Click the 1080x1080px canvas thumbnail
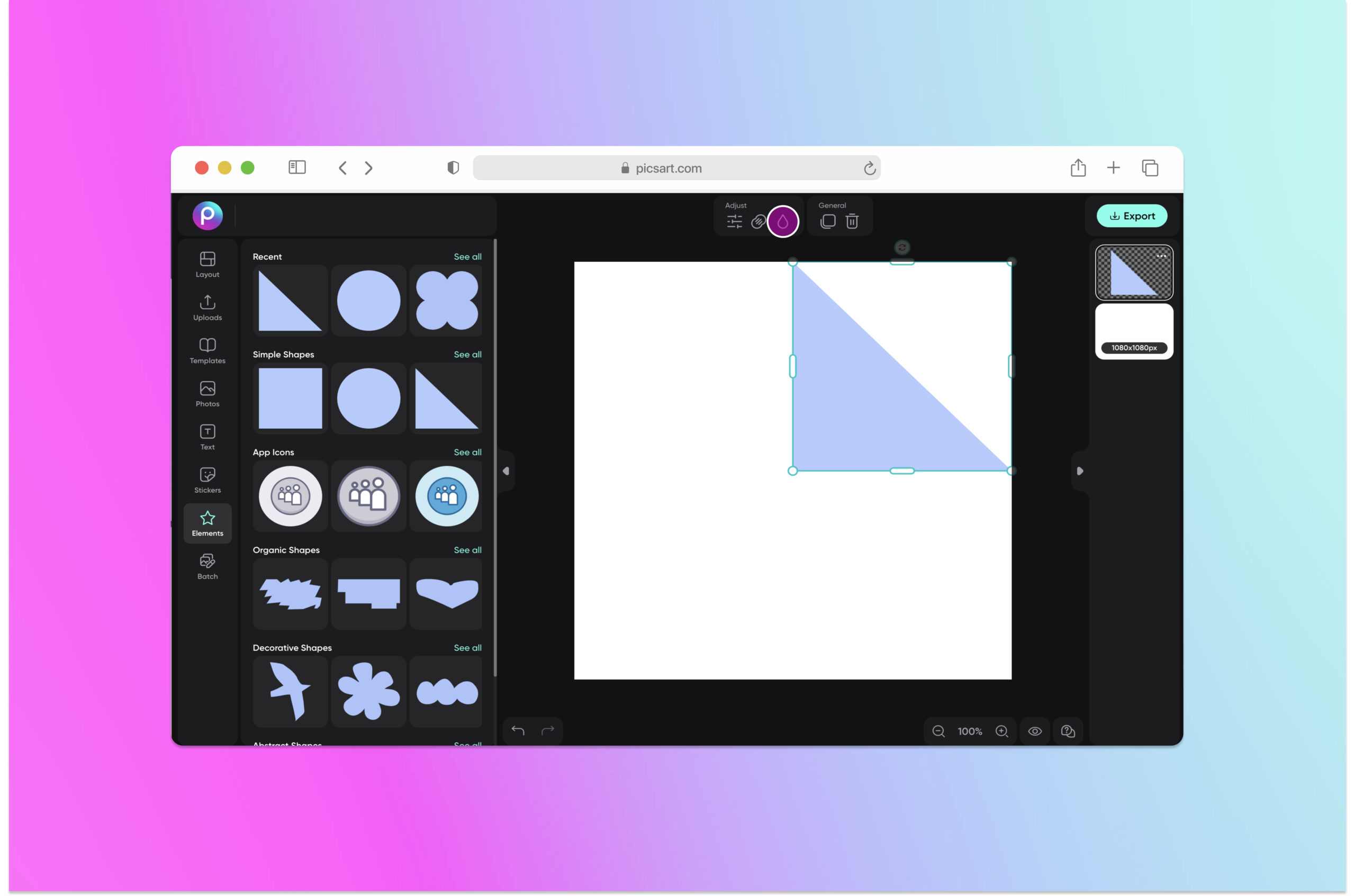 coord(1134,330)
